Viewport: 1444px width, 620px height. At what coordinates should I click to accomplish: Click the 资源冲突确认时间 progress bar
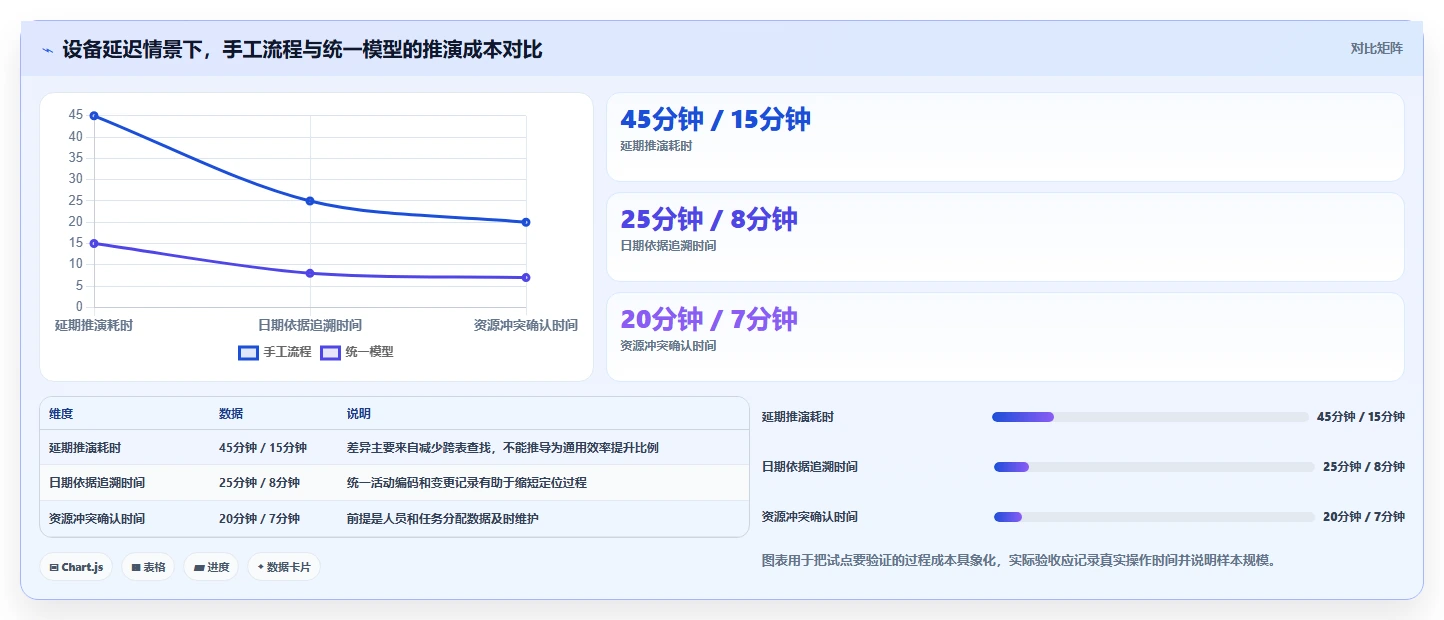(x=1153, y=517)
